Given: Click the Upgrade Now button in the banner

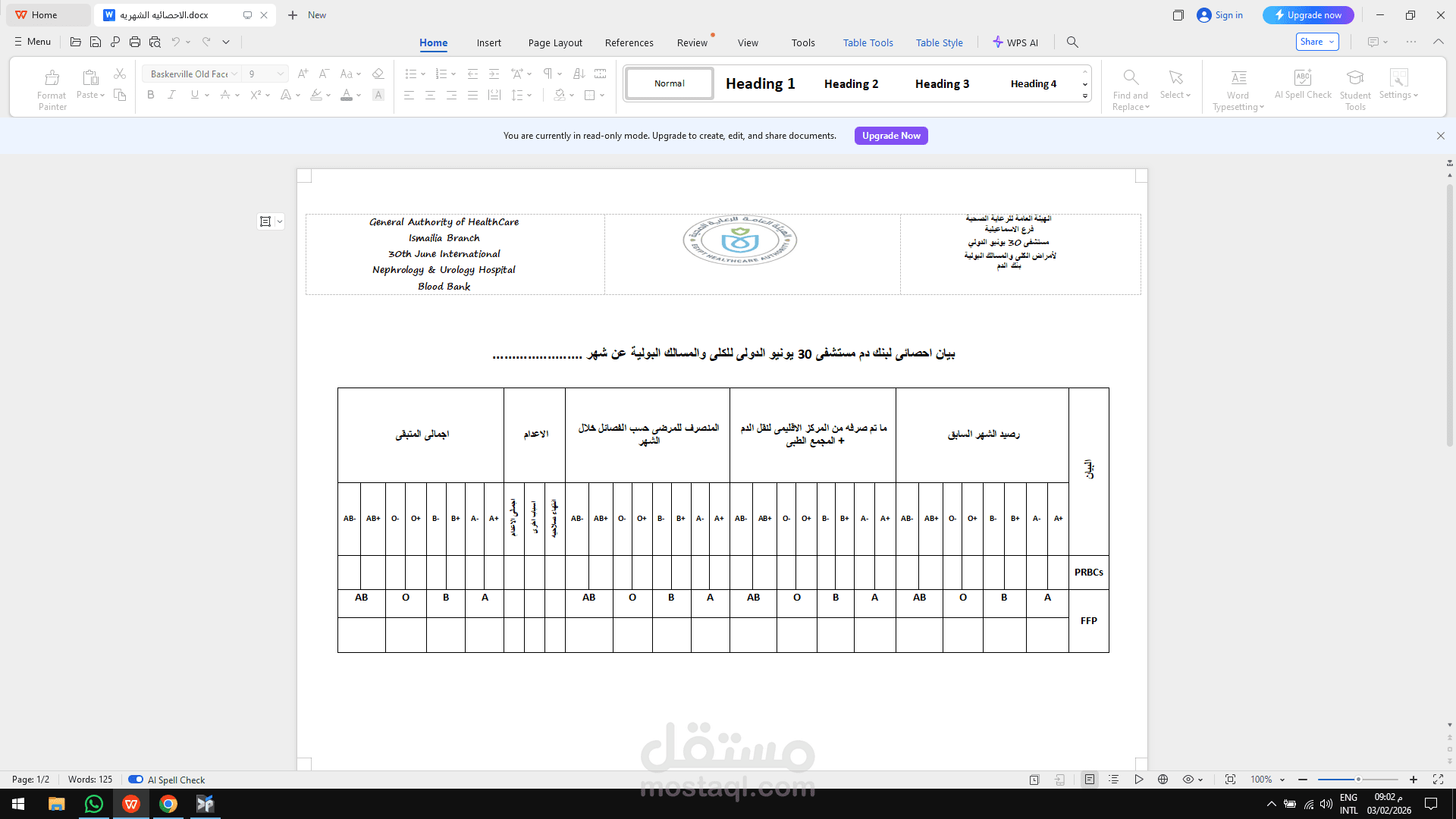Looking at the screenshot, I should [x=891, y=136].
